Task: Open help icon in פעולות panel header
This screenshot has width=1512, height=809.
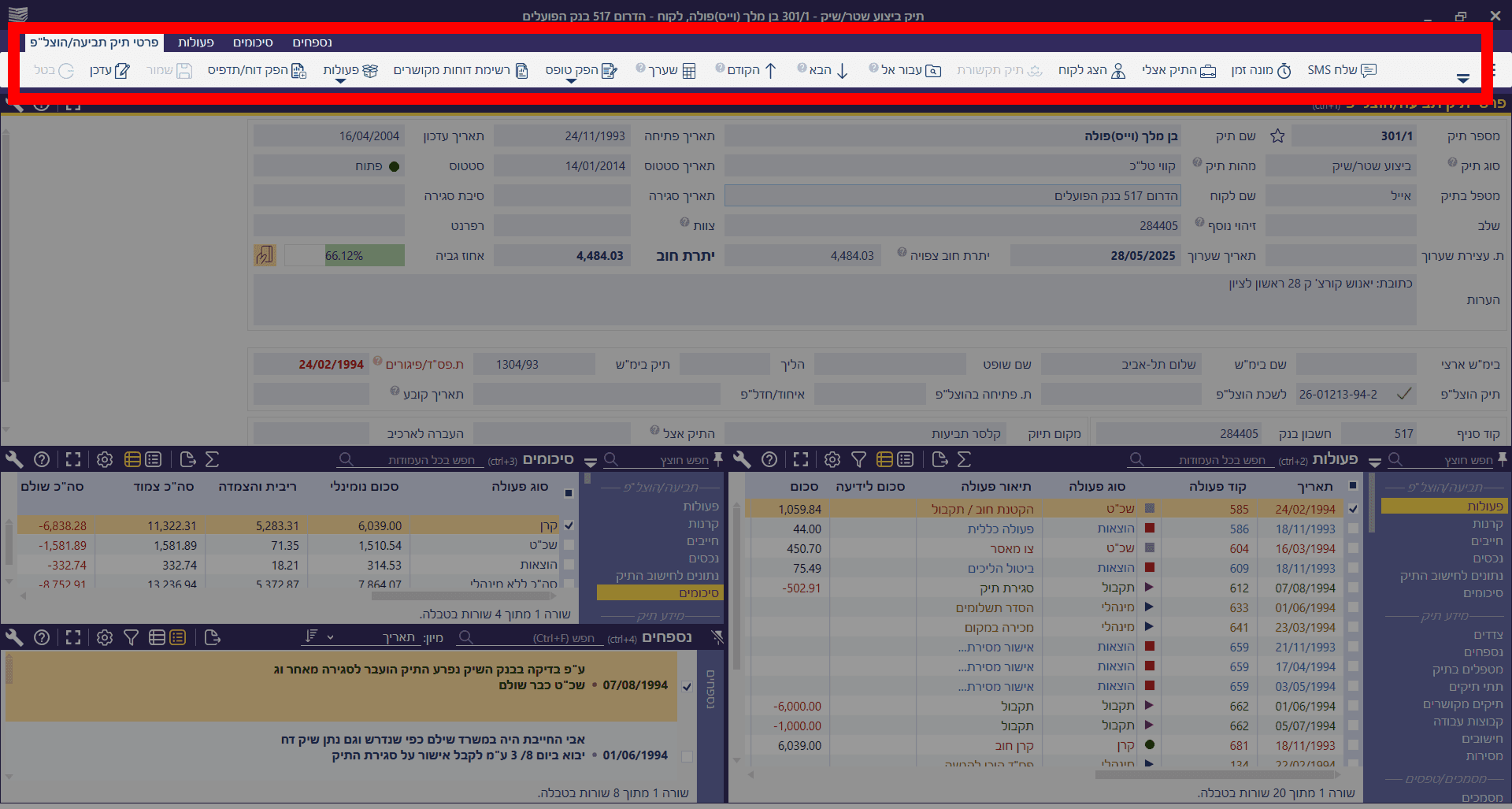Action: tap(769, 459)
